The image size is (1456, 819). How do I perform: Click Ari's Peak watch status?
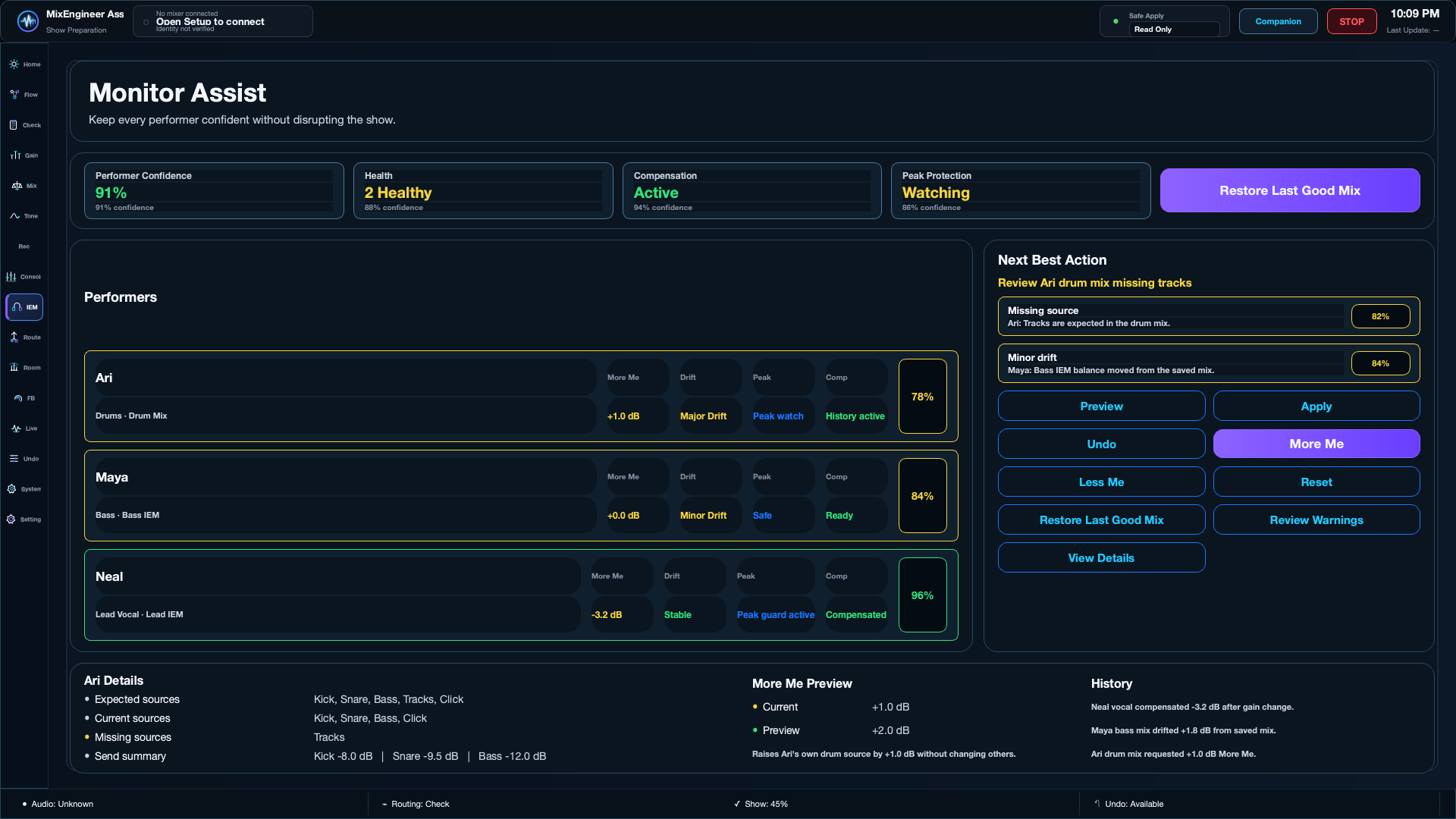coord(778,416)
